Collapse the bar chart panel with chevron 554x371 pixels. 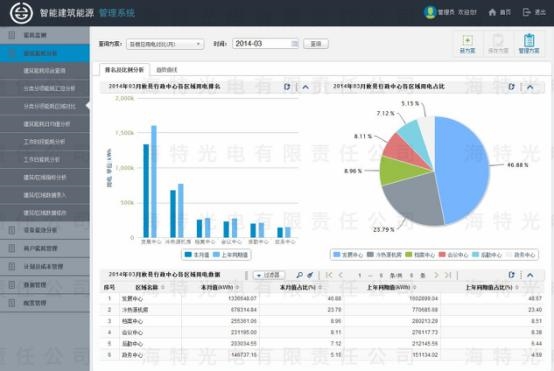click(306, 87)
